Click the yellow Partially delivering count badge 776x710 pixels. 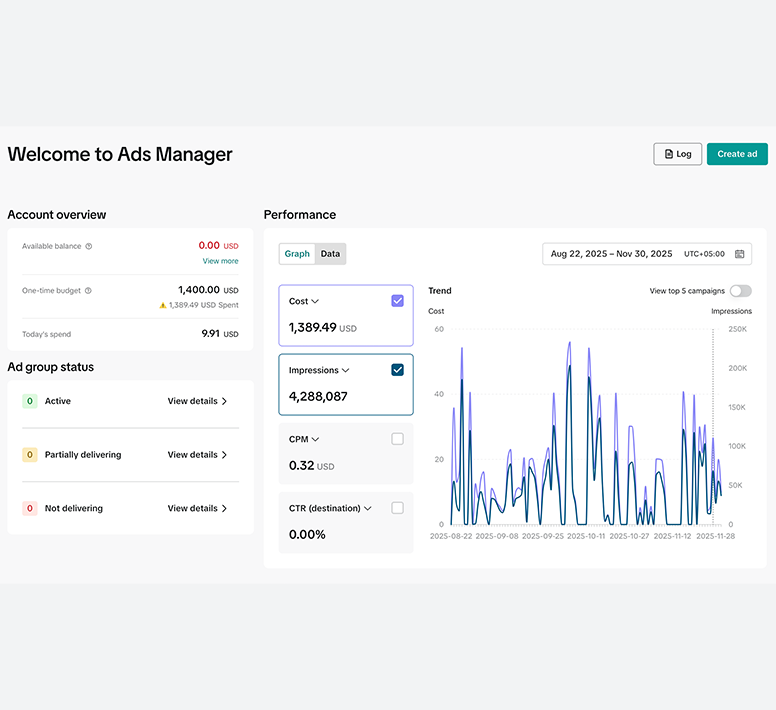[x=30, y=455]
